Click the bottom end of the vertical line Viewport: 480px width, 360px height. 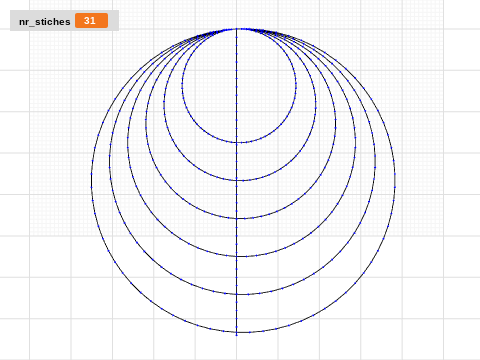coord(237,335)
